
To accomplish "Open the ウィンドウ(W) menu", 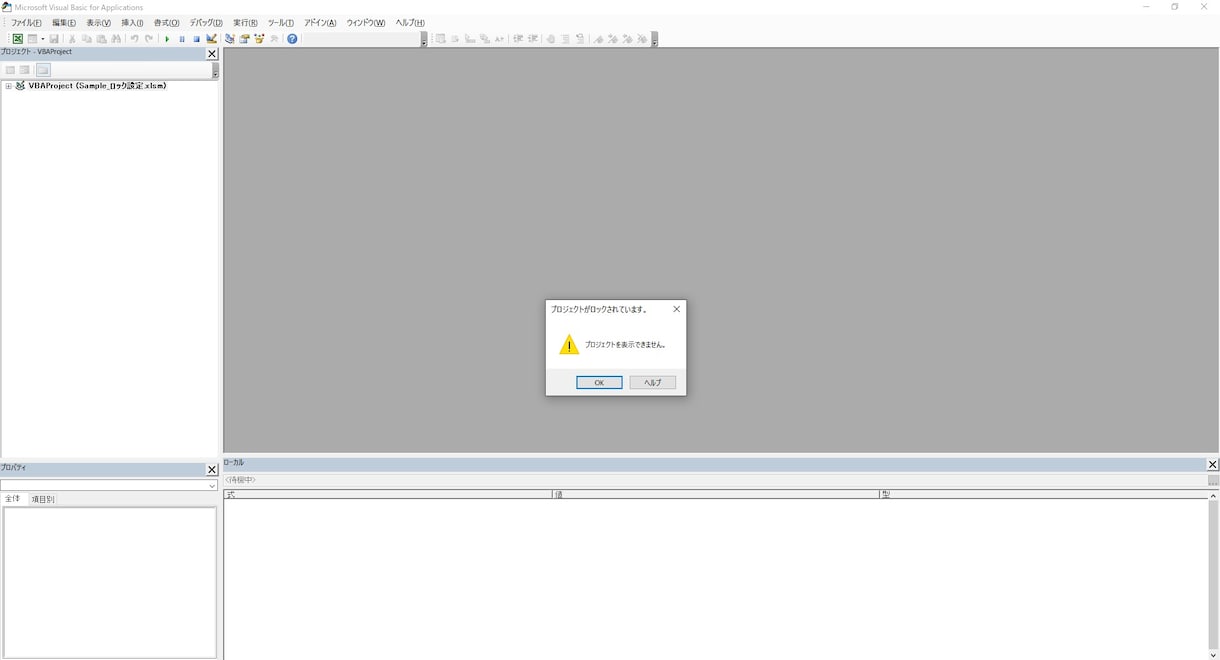I will coord(366,23).
